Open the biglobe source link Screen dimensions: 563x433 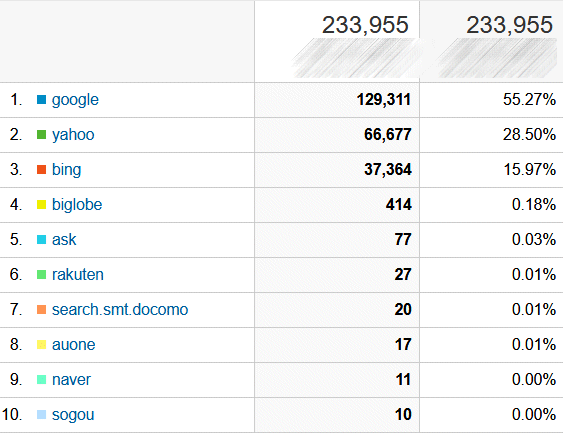(77, 205)
